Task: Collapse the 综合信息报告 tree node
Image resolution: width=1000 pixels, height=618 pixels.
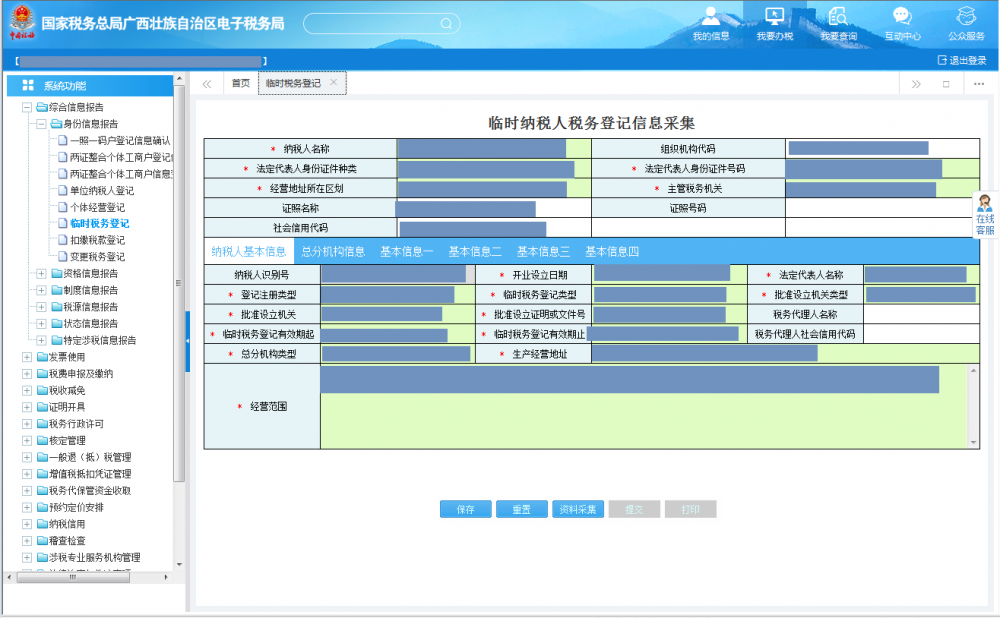Action: click(27, 107)
